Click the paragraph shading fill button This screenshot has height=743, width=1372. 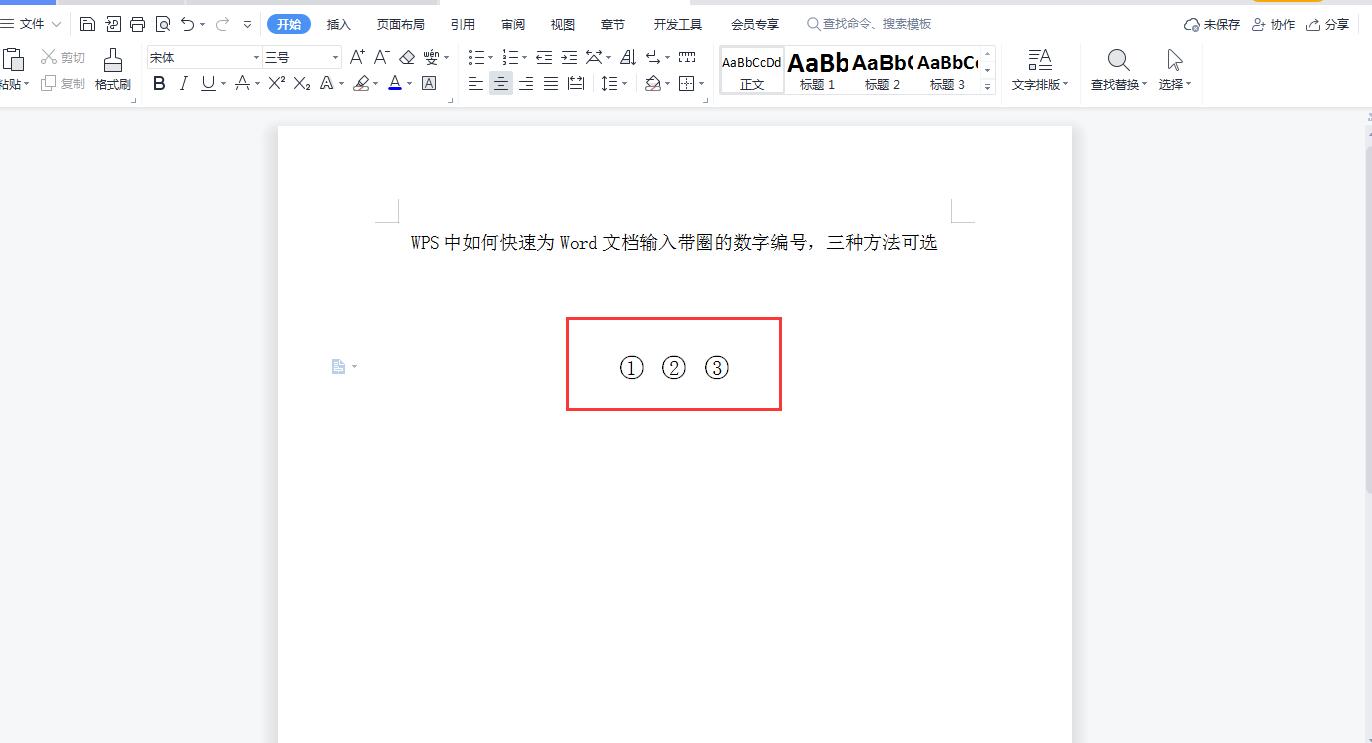point(653,84)
